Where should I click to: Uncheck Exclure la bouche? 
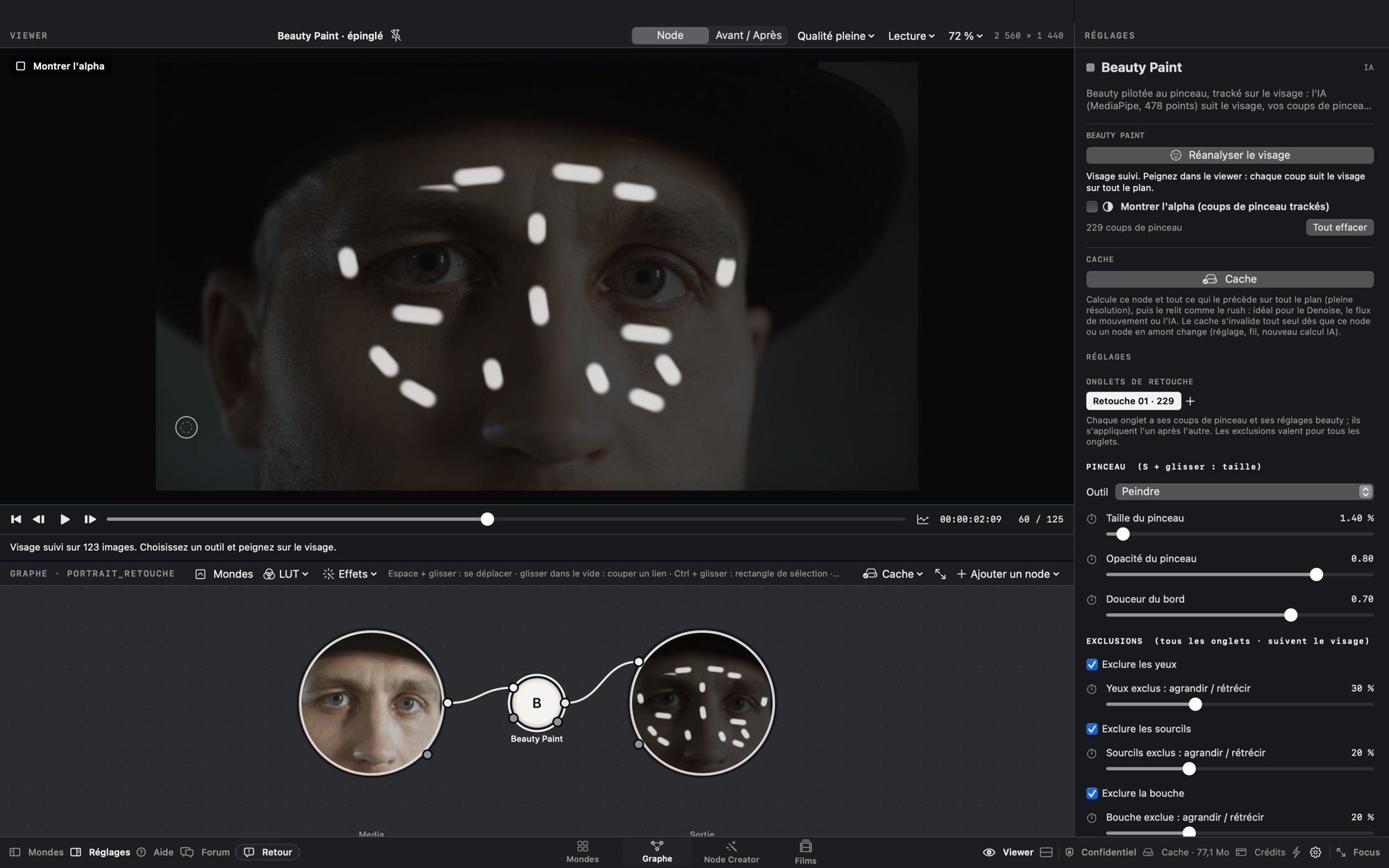click(1092, 794)
